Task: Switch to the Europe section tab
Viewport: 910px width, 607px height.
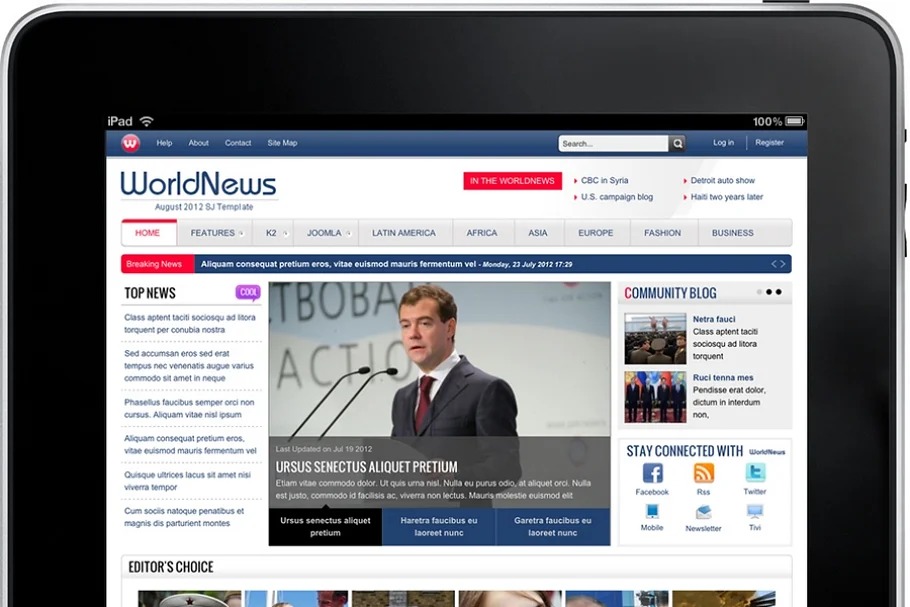Action: (x=596, y=233)
